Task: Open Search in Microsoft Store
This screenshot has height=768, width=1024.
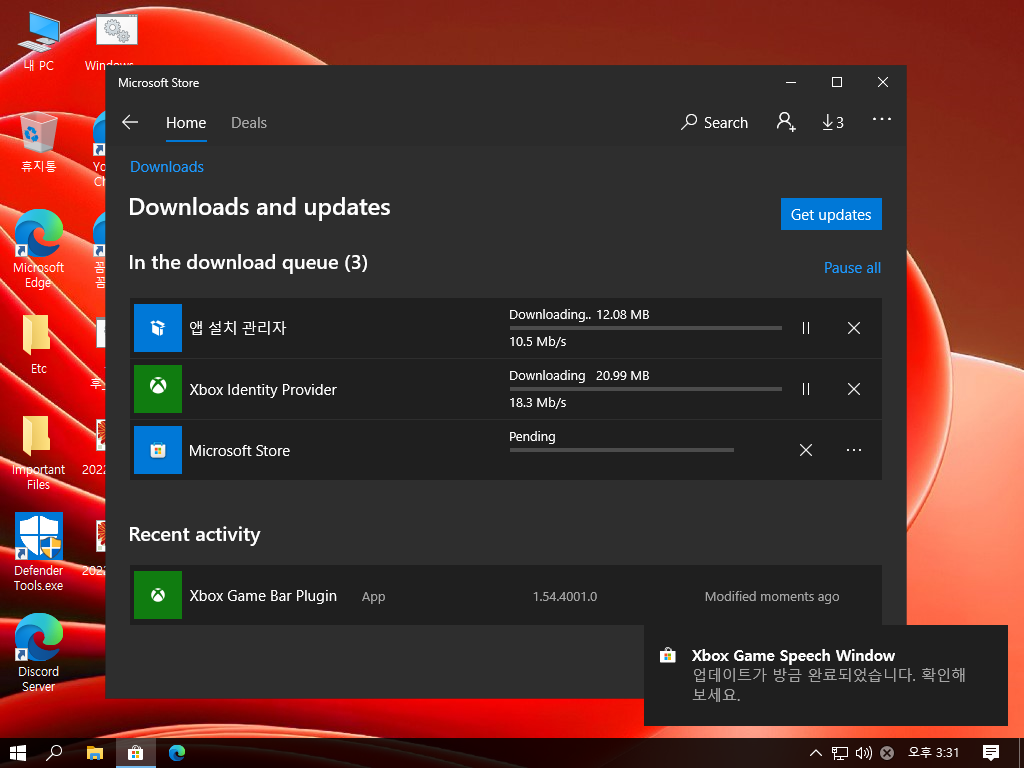Action: tap(714, 122)
